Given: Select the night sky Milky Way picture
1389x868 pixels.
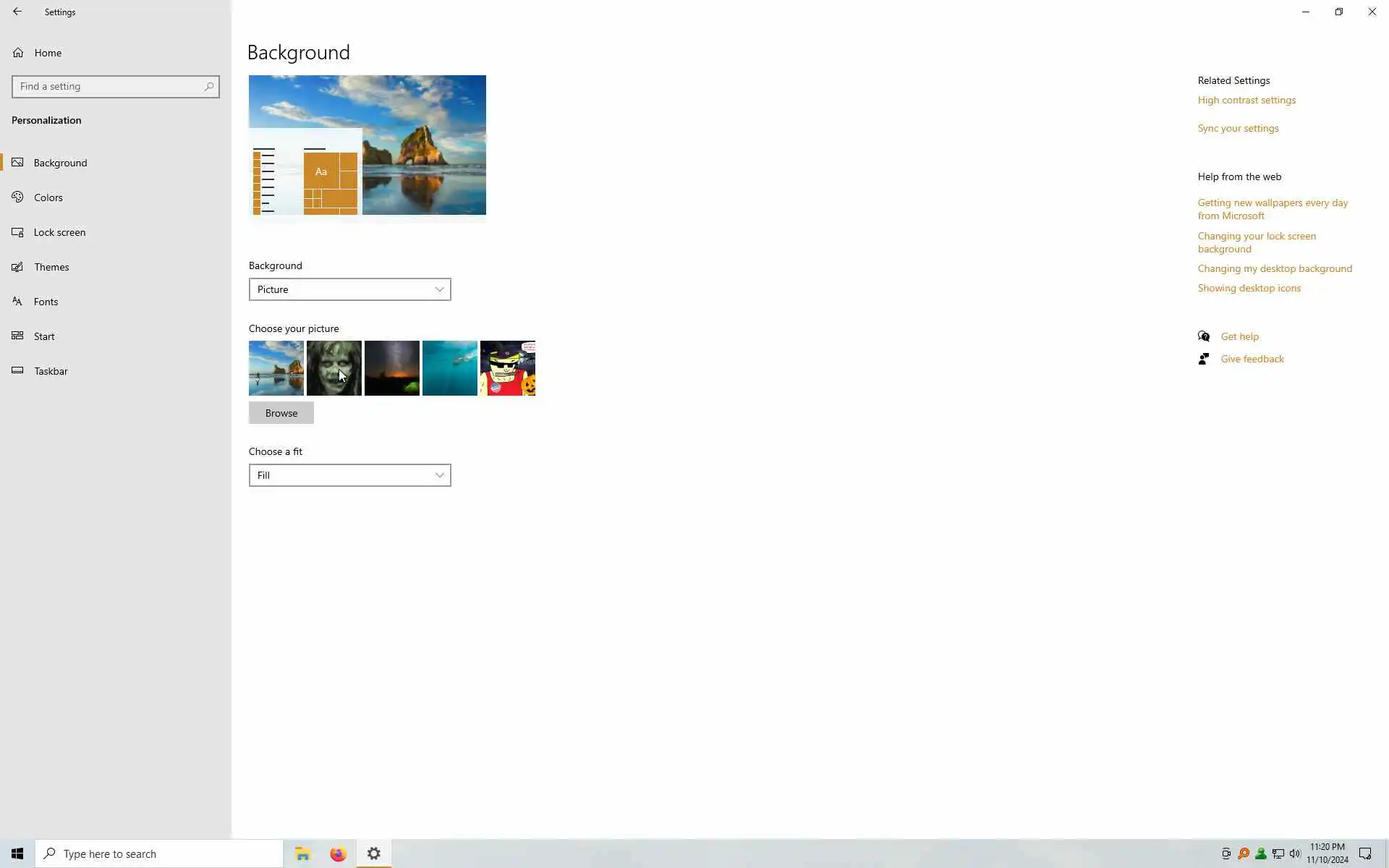Looking at the screenshot, I should pos(392,368).
